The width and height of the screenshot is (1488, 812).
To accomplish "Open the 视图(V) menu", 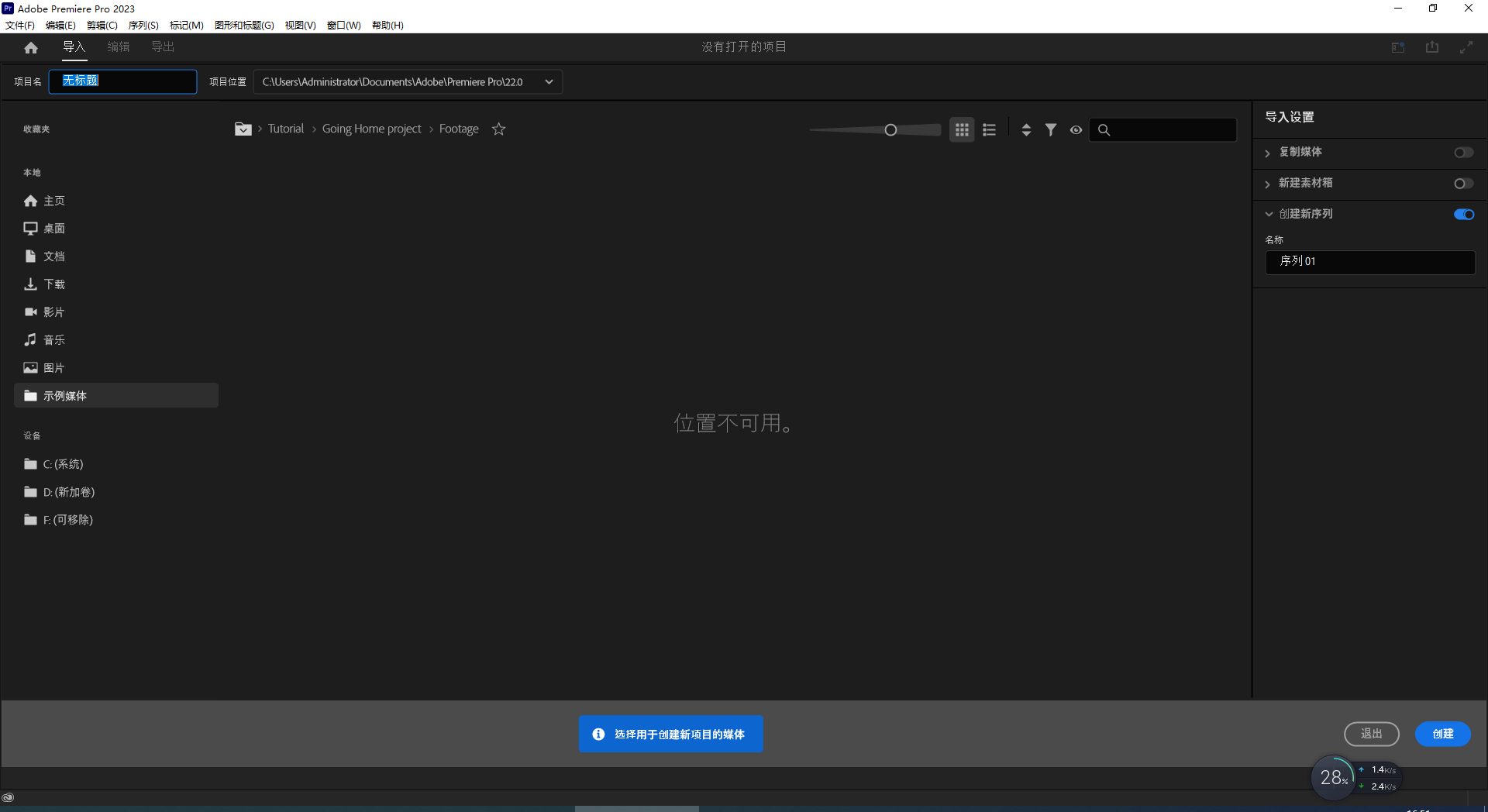I will [300, 25].
